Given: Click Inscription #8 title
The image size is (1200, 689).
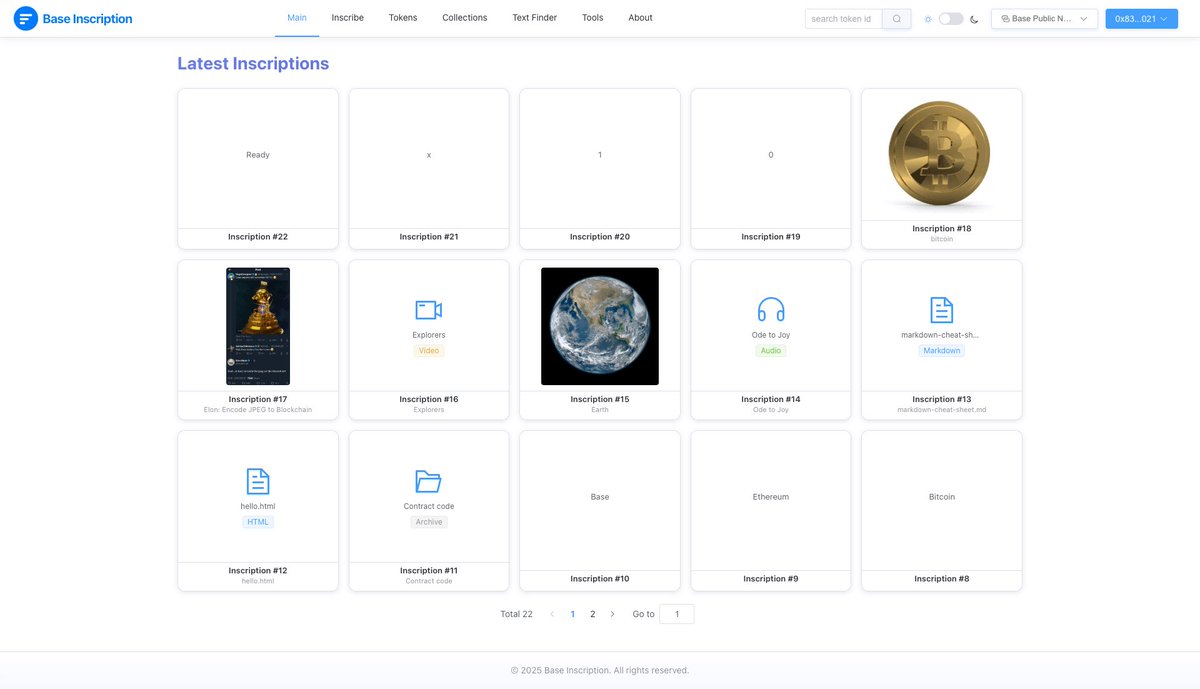Looking at the screenshot, I should (x=942, y=579).
